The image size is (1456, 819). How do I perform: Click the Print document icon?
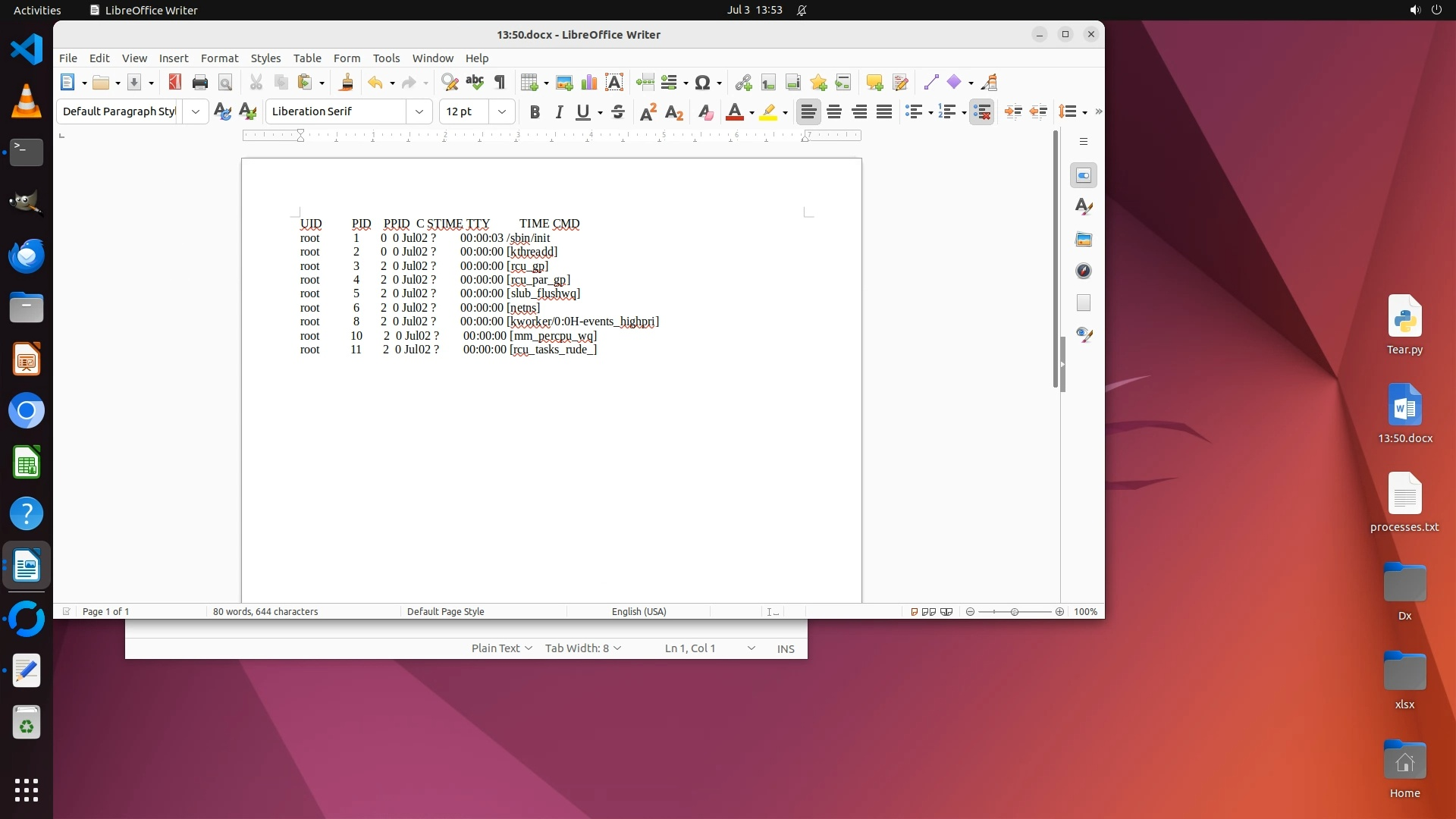pyautogui.click(x=200, y=83)
